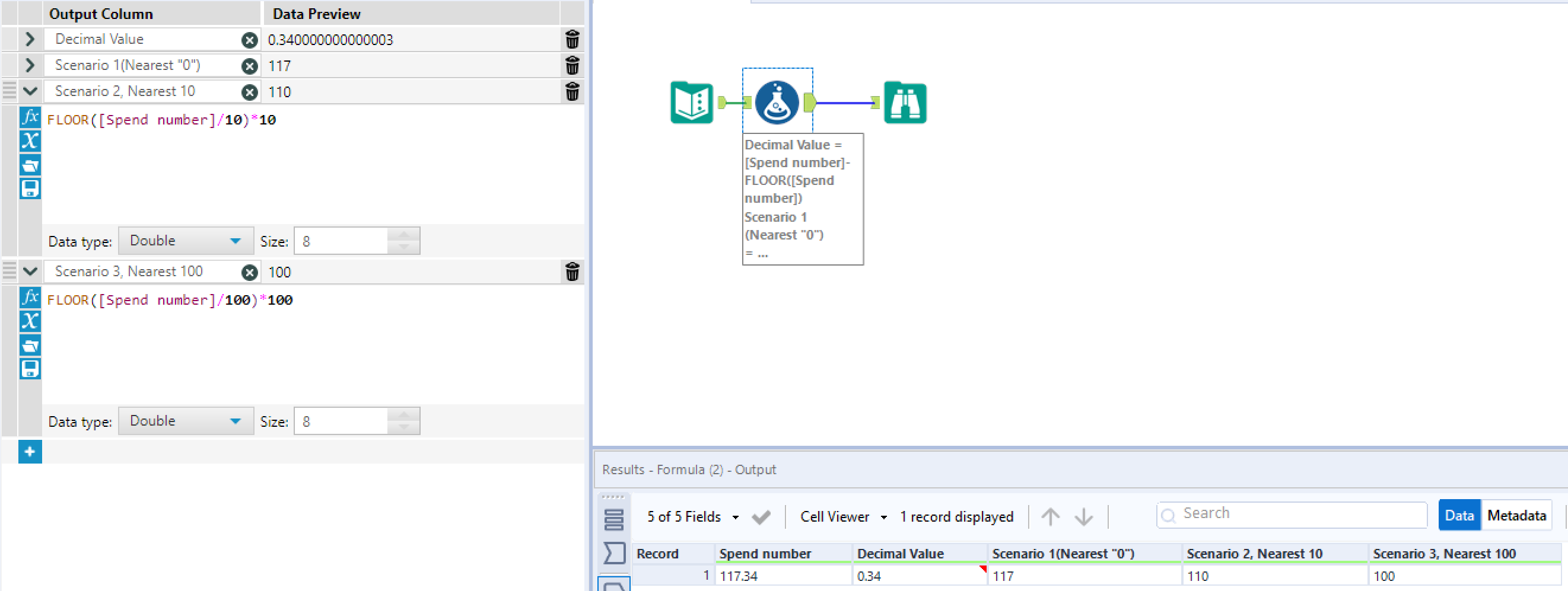Save the expression using the disk icon
The height and width of the screenshot is (591, 1568).
(30, 189)
